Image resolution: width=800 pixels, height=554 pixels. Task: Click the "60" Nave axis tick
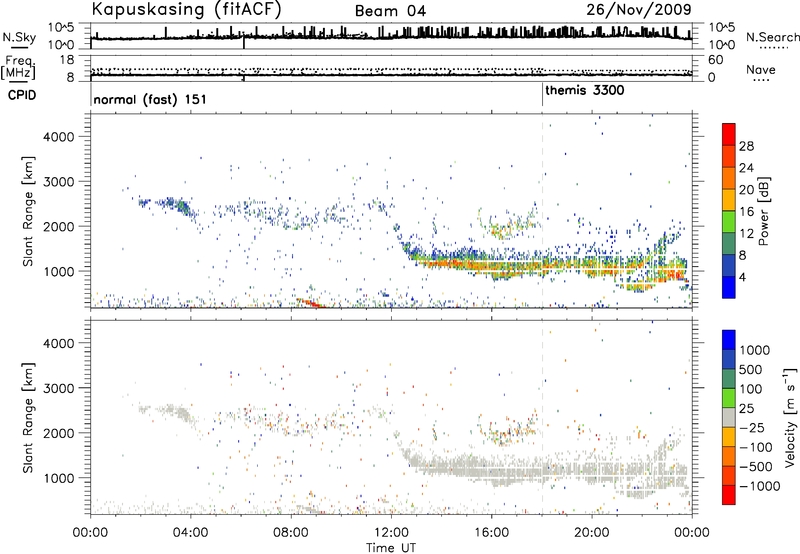pyautogui.click(x=715, y=60)
